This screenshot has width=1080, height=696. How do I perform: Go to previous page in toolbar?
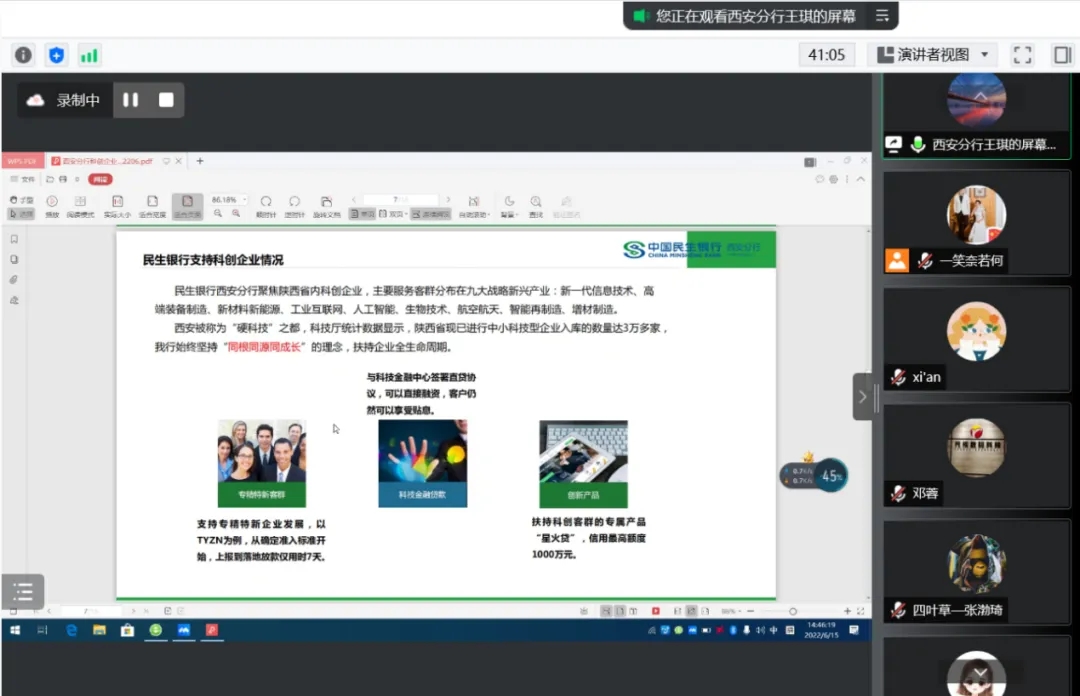click(354, 200)
